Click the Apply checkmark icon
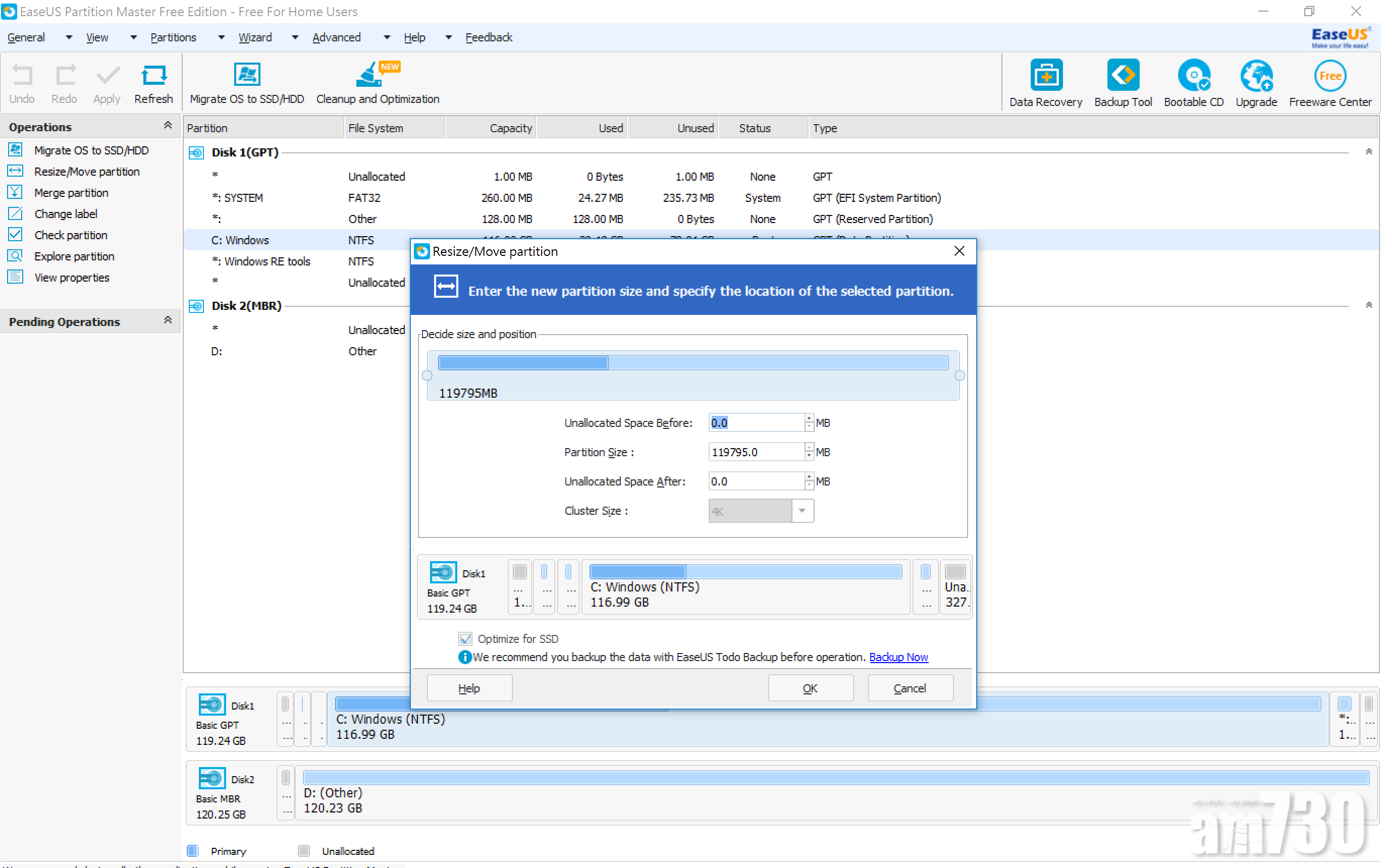This screenshot has width=1383, height=868. [108, 75]
